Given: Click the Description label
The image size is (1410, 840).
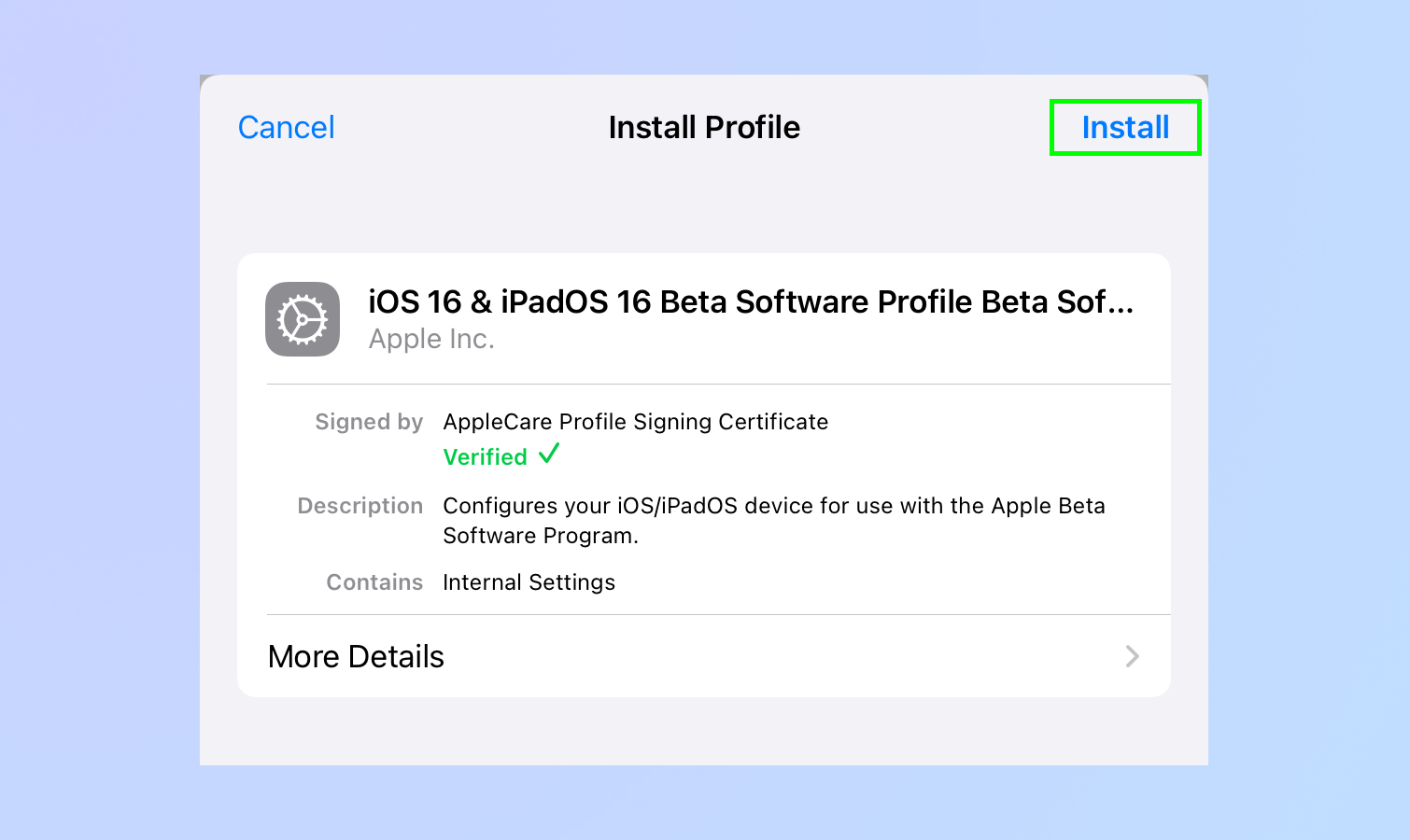Looking at the screenshot, I should (360, 506).
